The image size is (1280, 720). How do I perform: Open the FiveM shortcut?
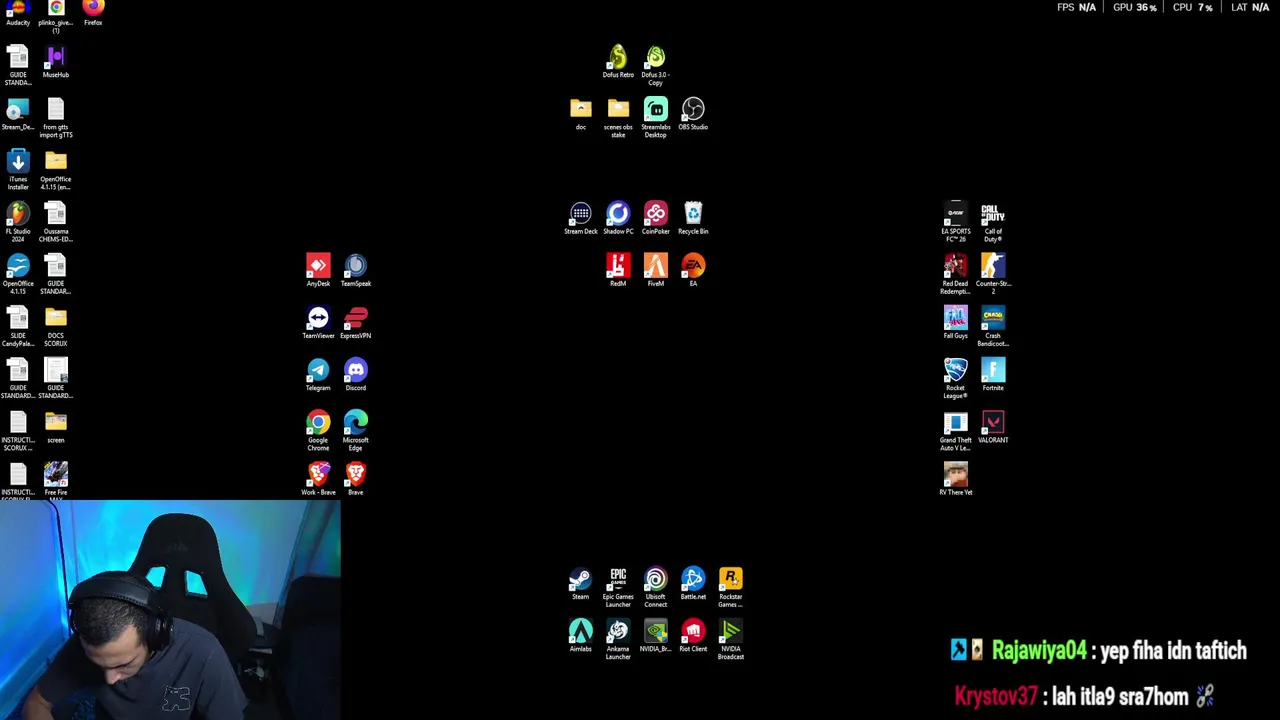656,270
